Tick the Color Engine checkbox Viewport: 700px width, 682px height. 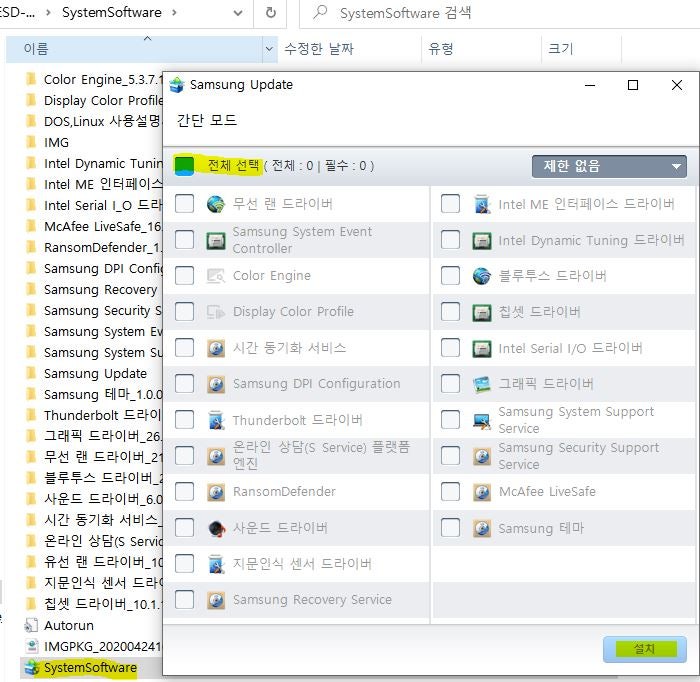click(184, 276)
